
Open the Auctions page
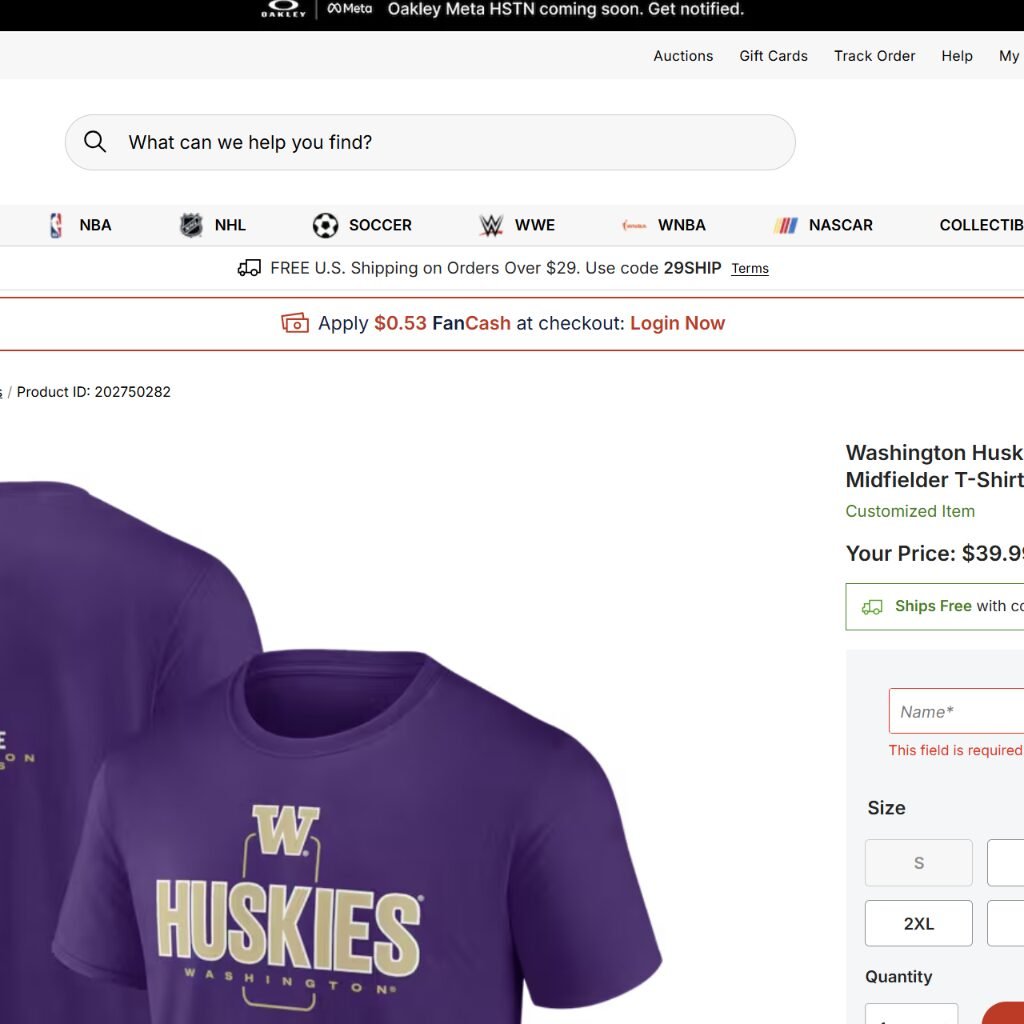683,56
